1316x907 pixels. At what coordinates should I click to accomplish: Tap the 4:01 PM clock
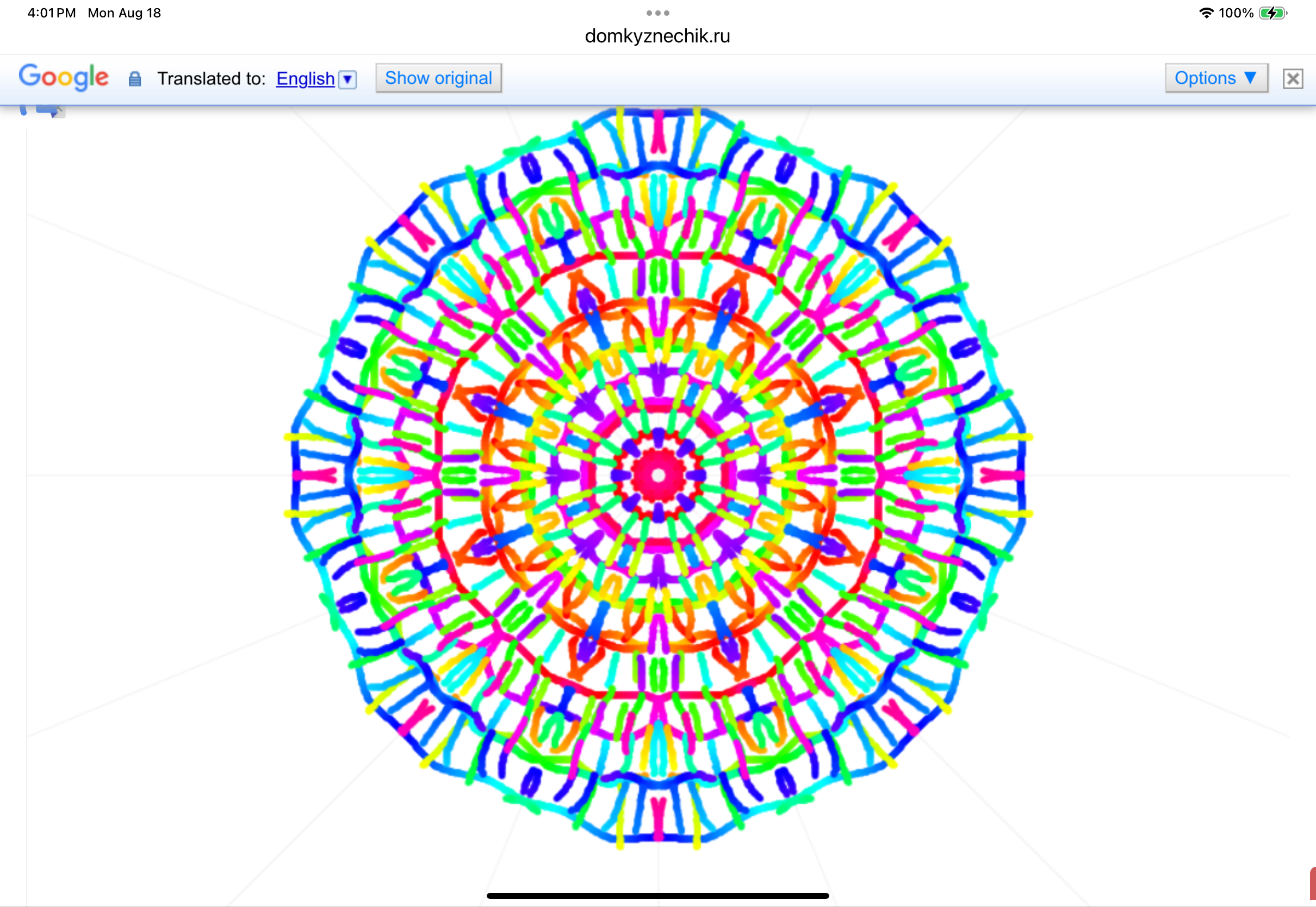pos(52,13)
